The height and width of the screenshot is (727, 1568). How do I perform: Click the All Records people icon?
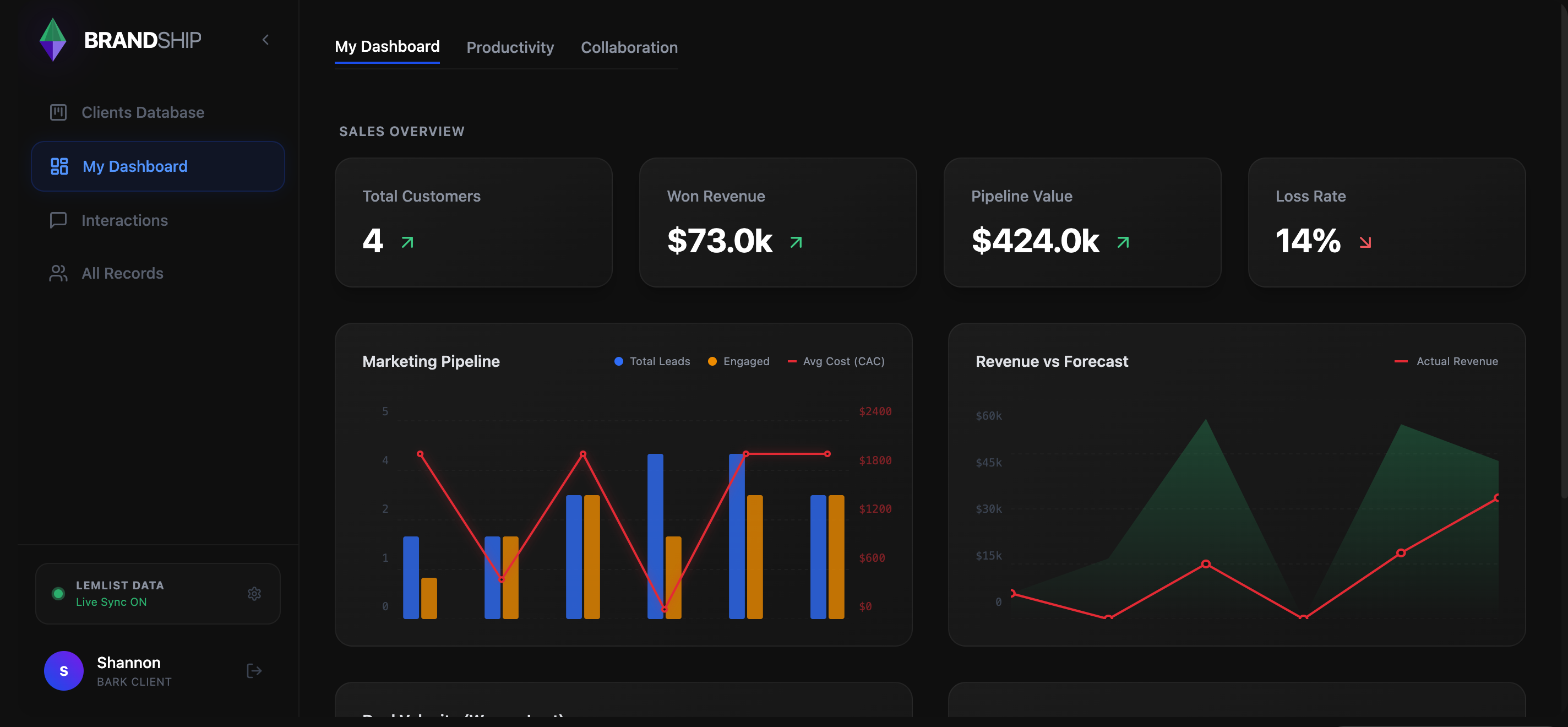click(x=58, y=273)
